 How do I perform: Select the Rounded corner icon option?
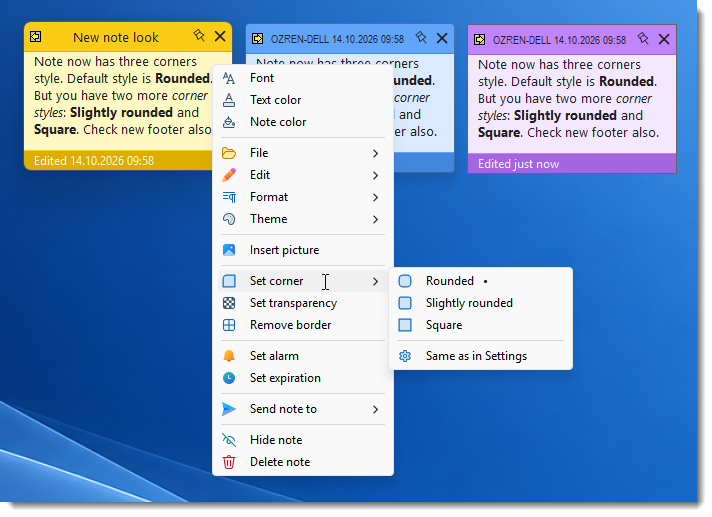pyautogui.click(x=405, y=281)
